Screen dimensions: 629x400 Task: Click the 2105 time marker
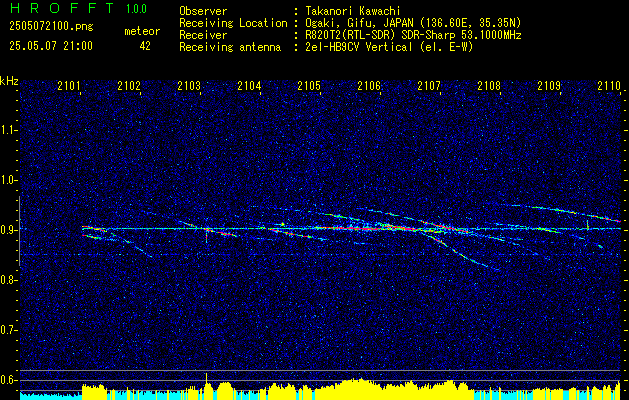309,85
